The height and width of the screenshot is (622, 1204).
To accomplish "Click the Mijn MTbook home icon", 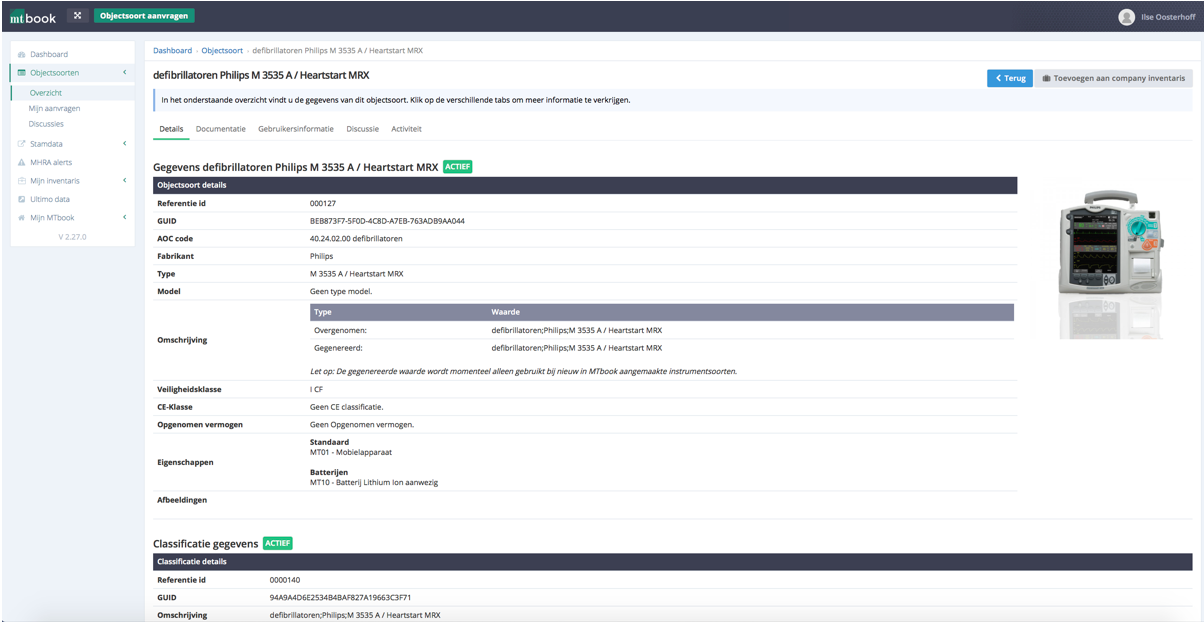I will point(22,218).
